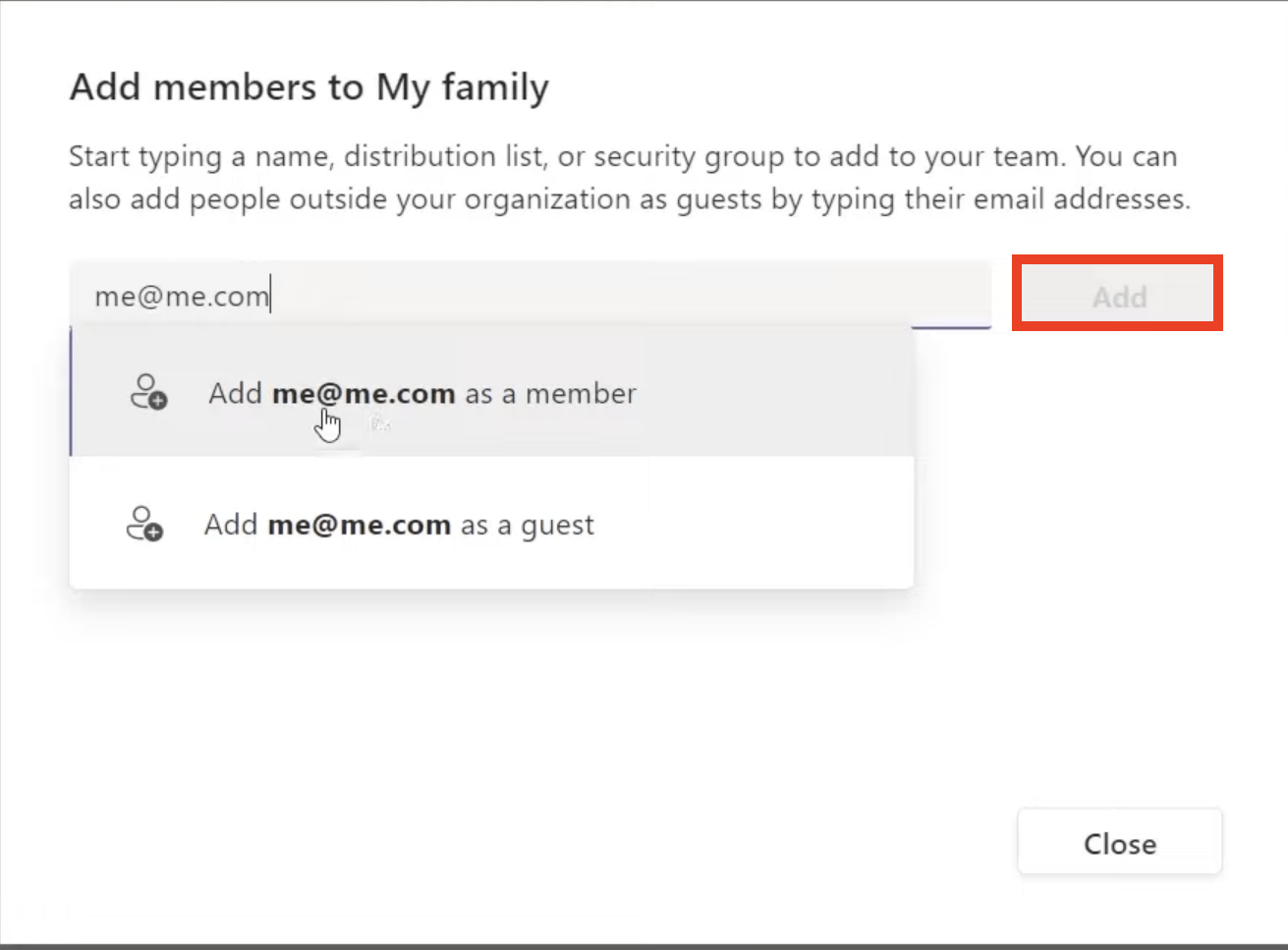Screen dimensions: 1288x950
Task: Select "Add me@me.com as a member" suggestion
Action: point(492,392)
